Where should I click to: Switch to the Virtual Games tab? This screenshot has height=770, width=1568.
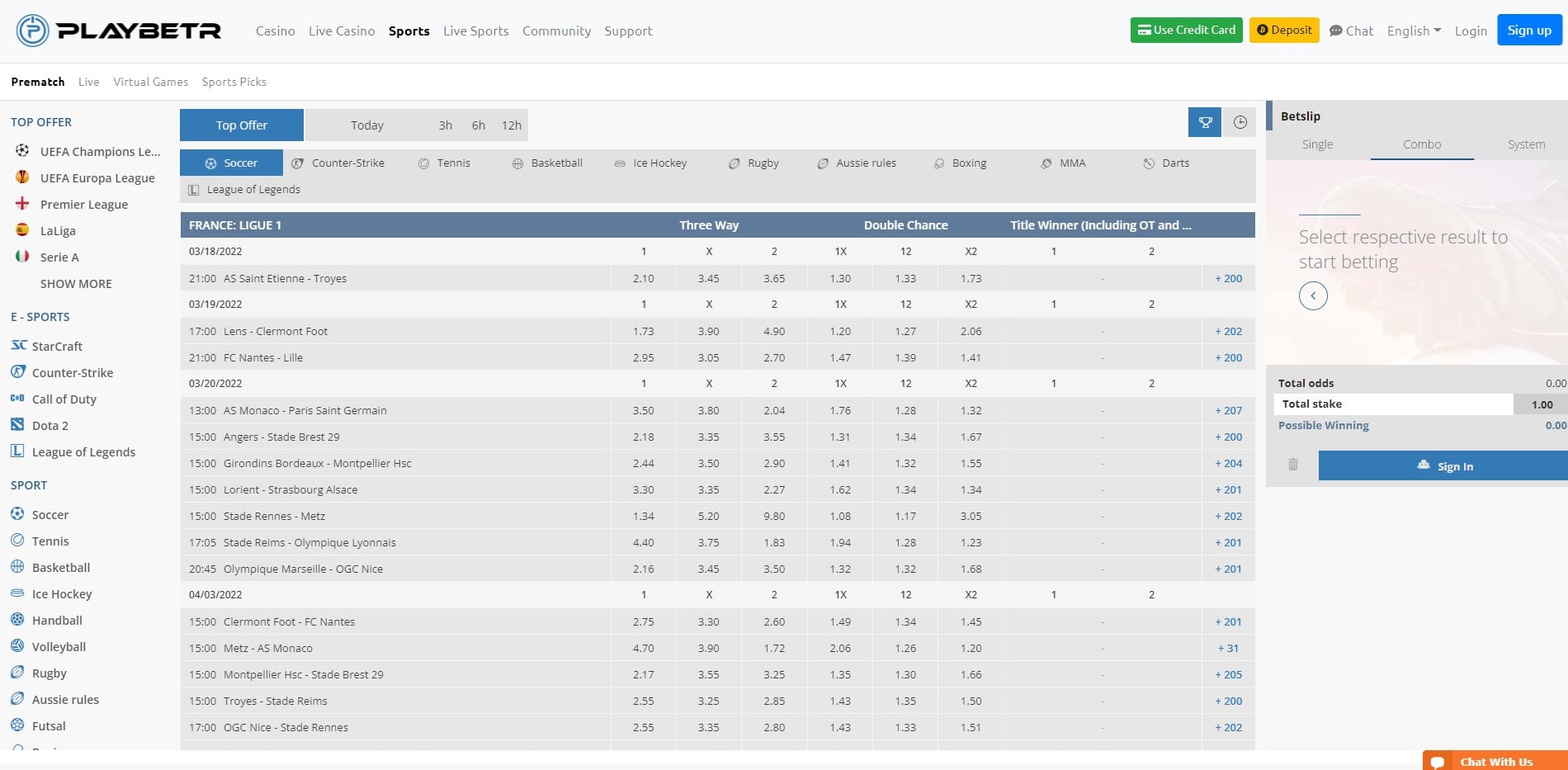click(150, 82)
